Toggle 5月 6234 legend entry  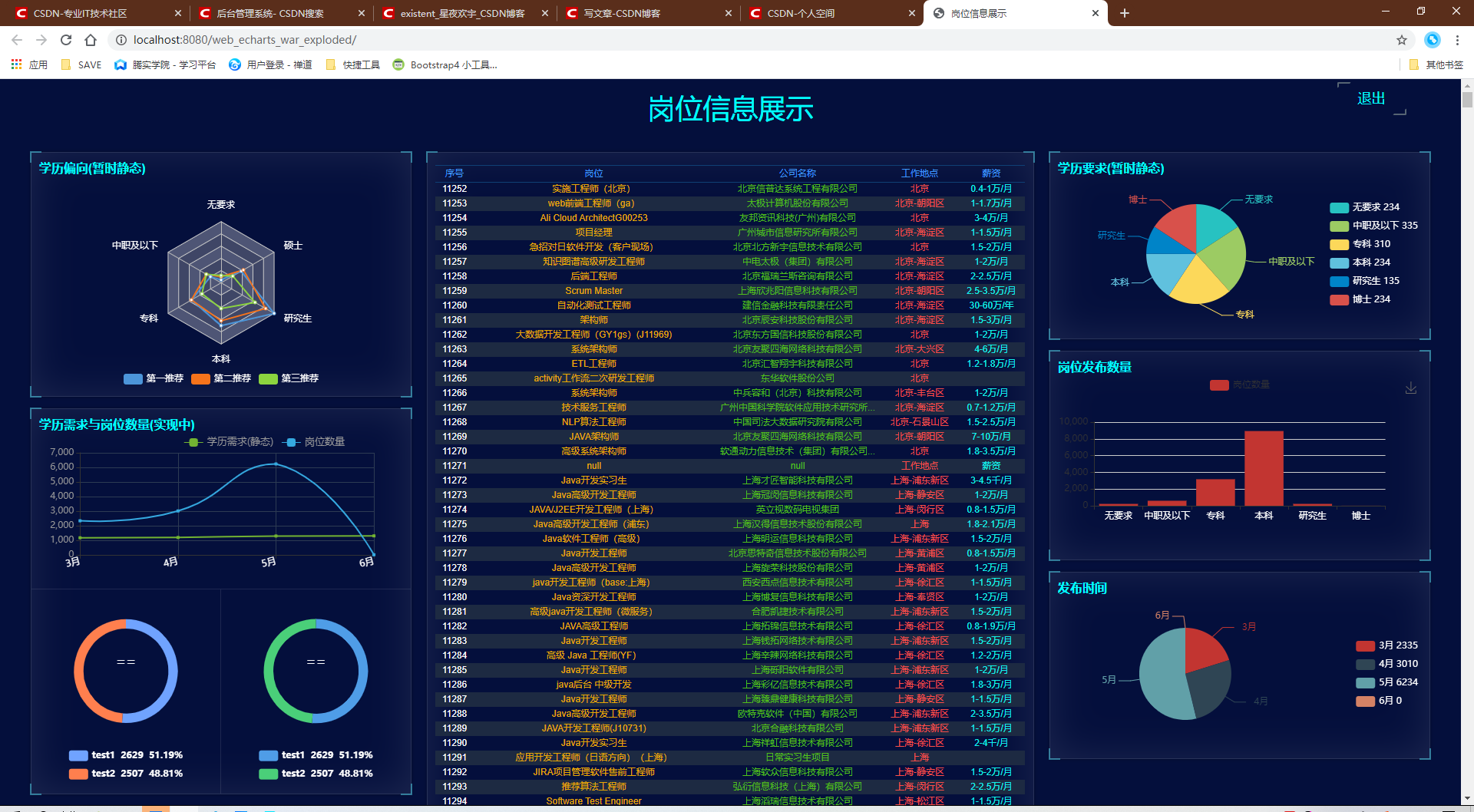(1387, 682)
